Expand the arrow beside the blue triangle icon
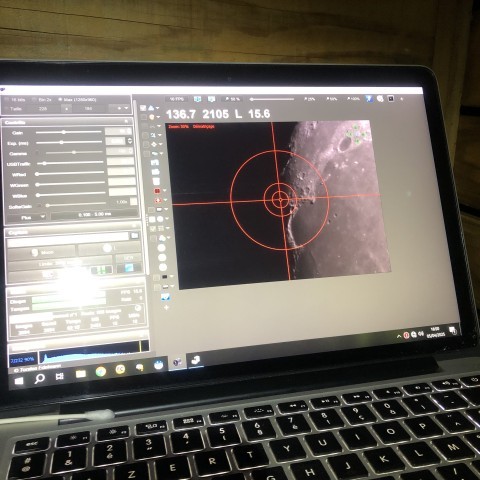 (x=157, y=108)
